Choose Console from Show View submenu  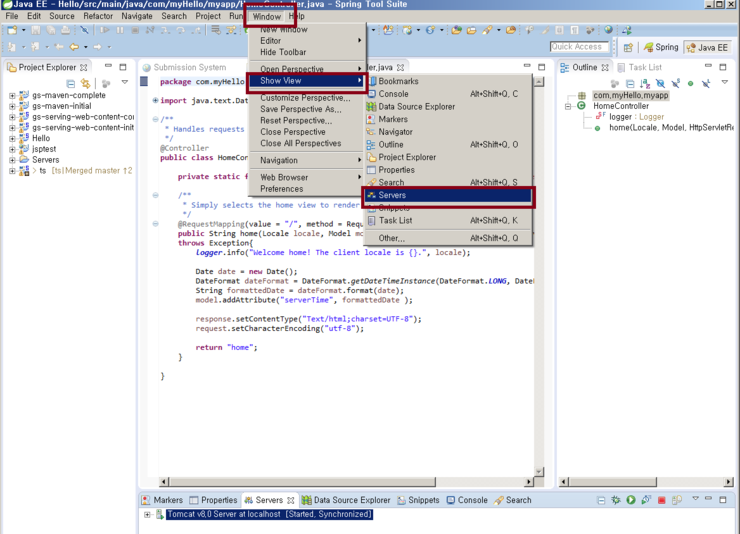click(x=448, y=94)
